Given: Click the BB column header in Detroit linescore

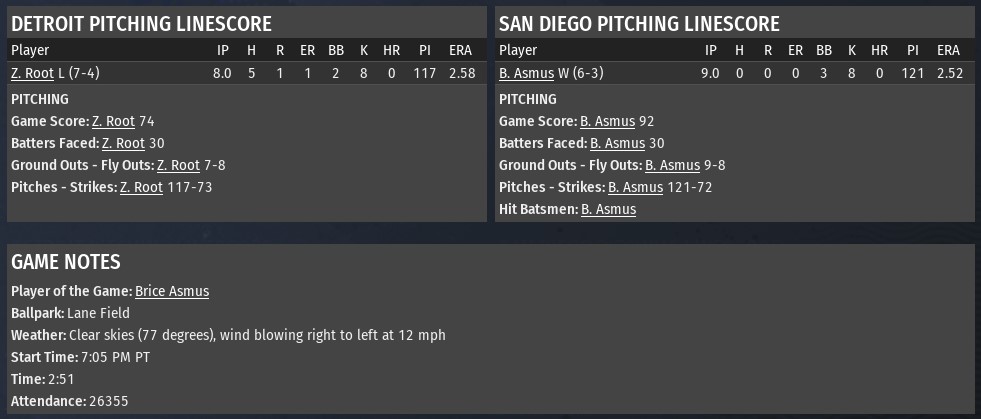Looking at the screenshot, I should click(336, 50).
